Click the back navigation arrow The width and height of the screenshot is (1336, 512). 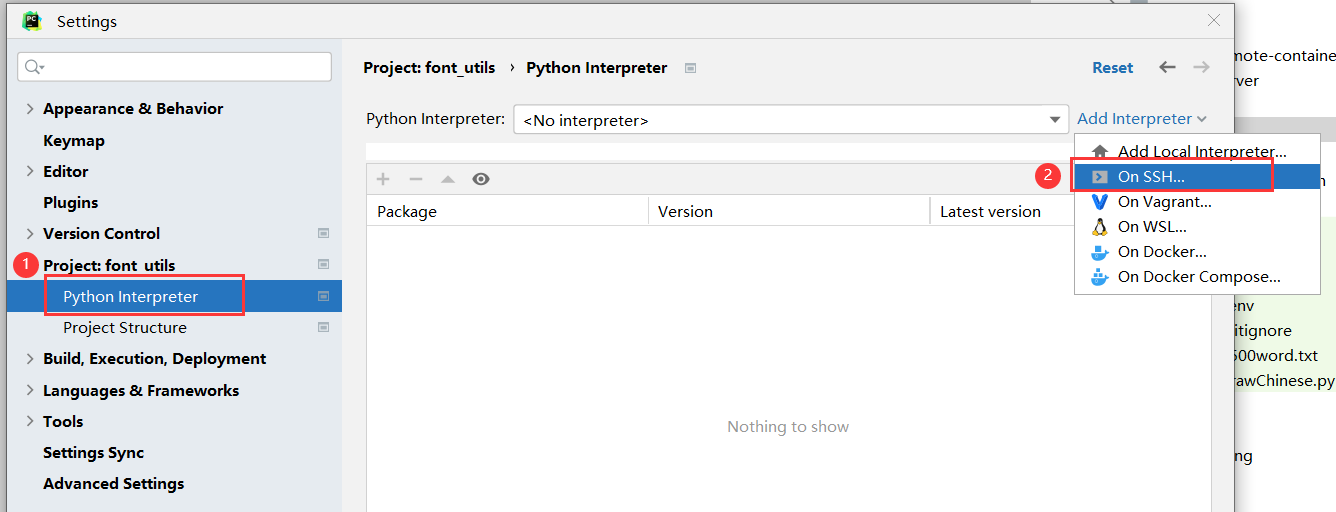[x=1167, y=67]
